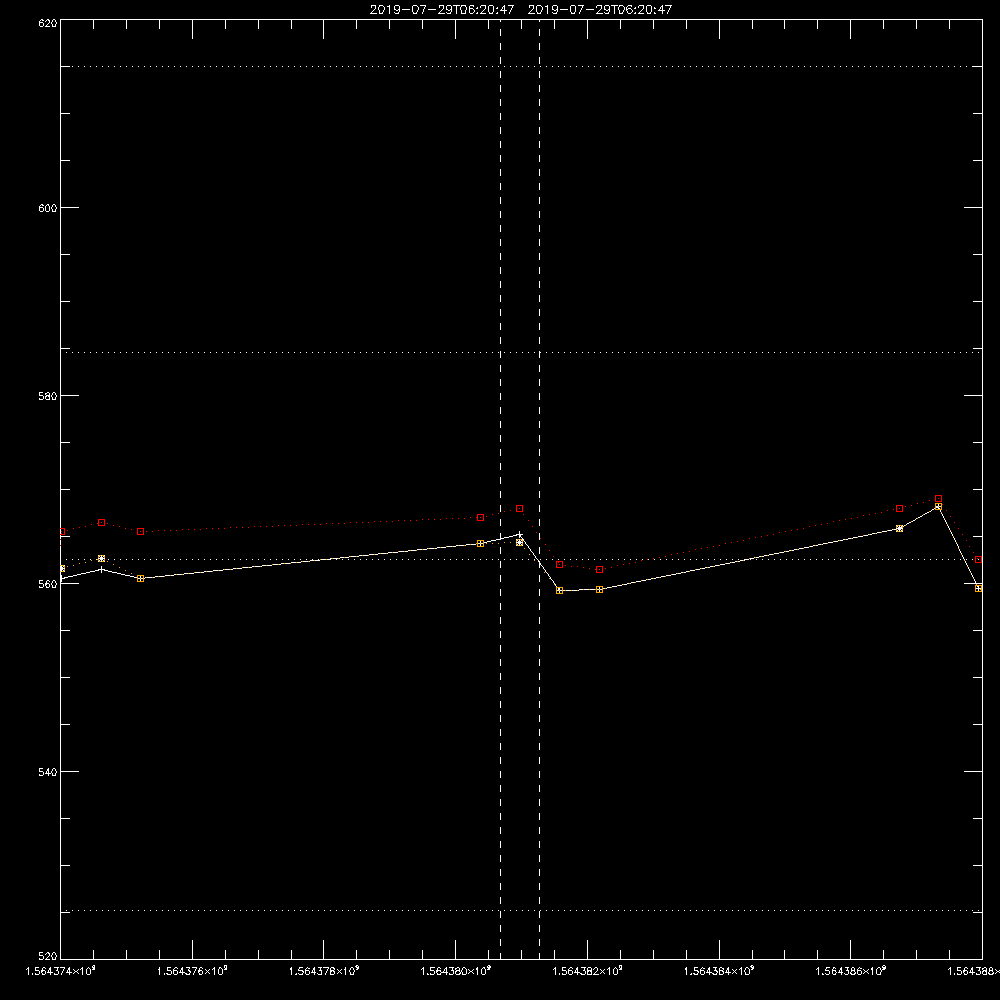
Task: Click the topmost dotted horizontal line near 615
Action: coord(522,66)
